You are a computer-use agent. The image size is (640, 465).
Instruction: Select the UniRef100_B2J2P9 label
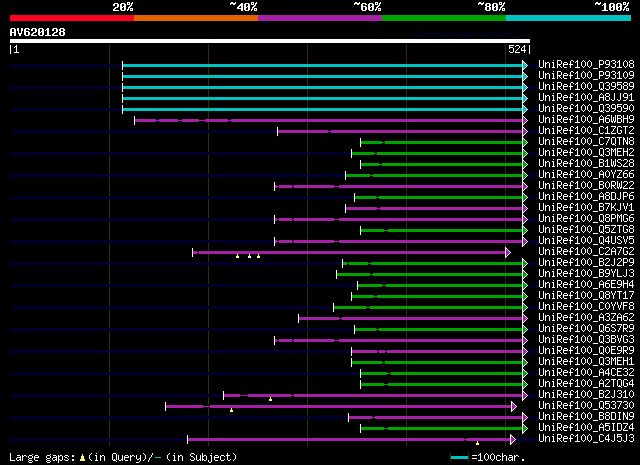click(586, 263)
